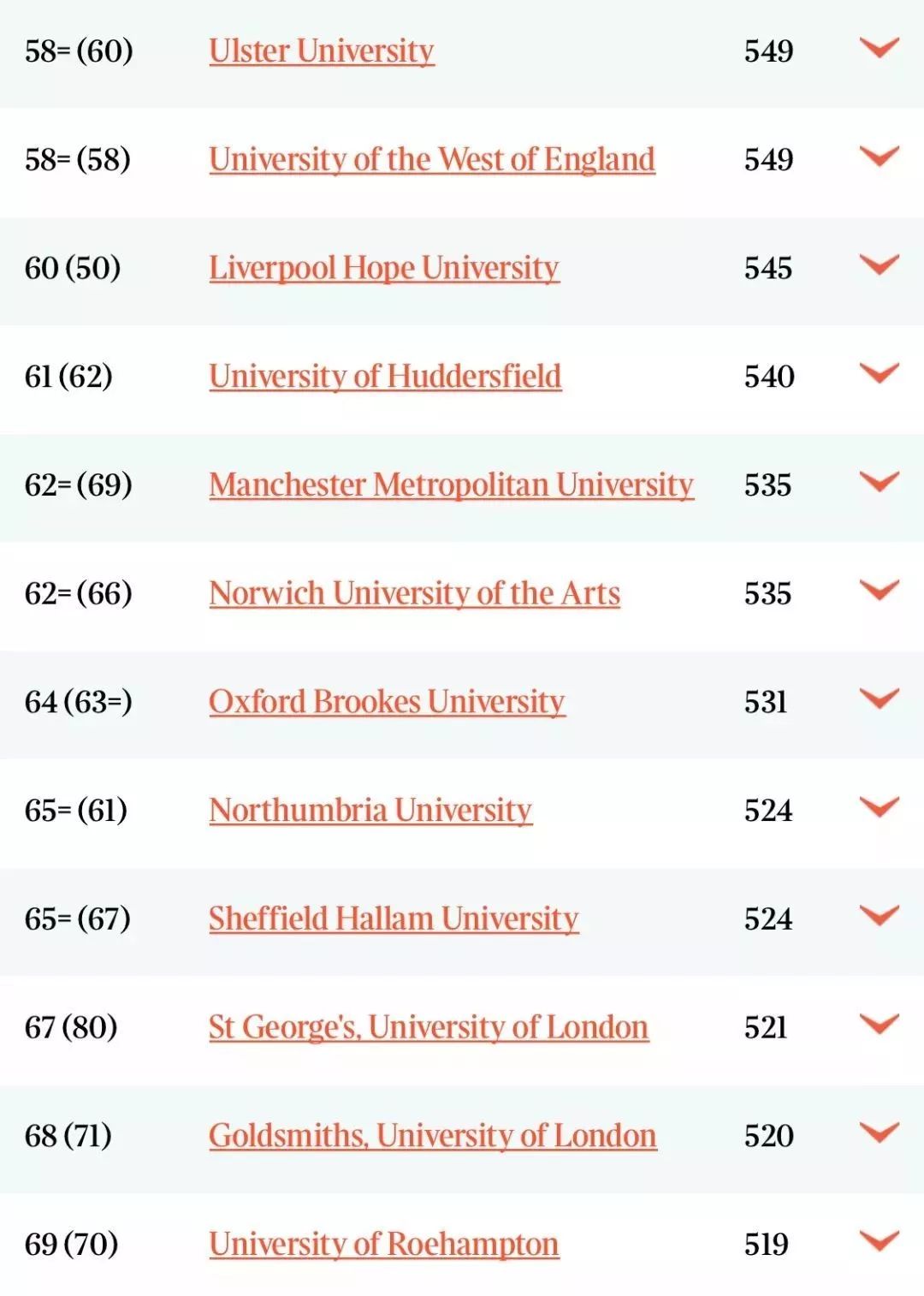Open the Oxford Brookes University link
The image size is (924, 1296).
[387, 702]
